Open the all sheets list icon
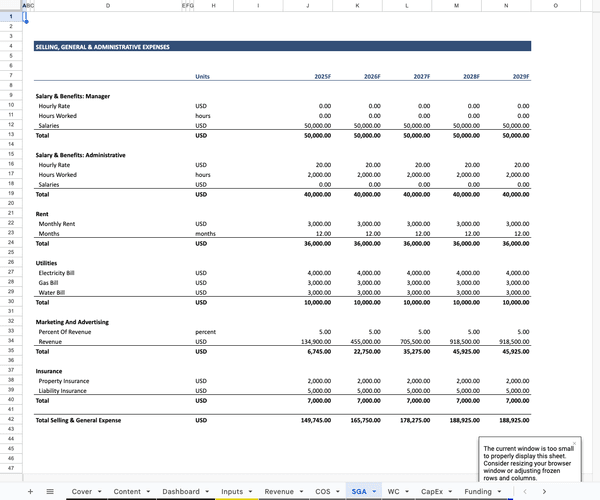Image resolution: width=600 pixels, height=500 pixels. tap(50, 492)
